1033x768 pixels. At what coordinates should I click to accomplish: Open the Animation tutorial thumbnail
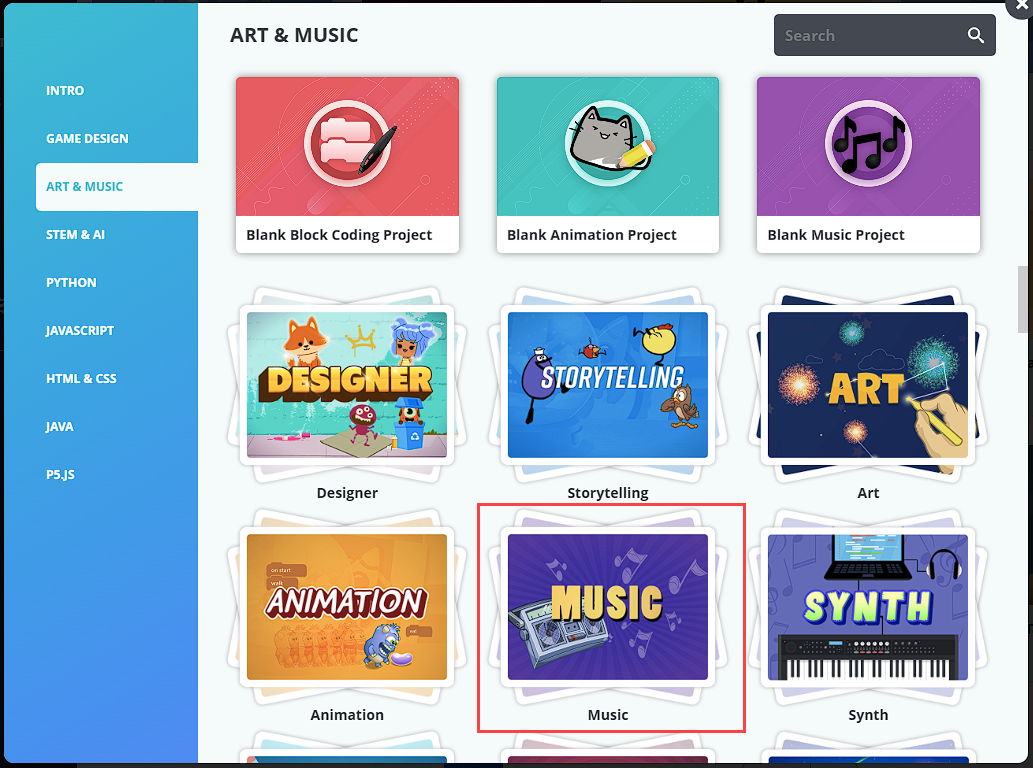tap(347, 607)
